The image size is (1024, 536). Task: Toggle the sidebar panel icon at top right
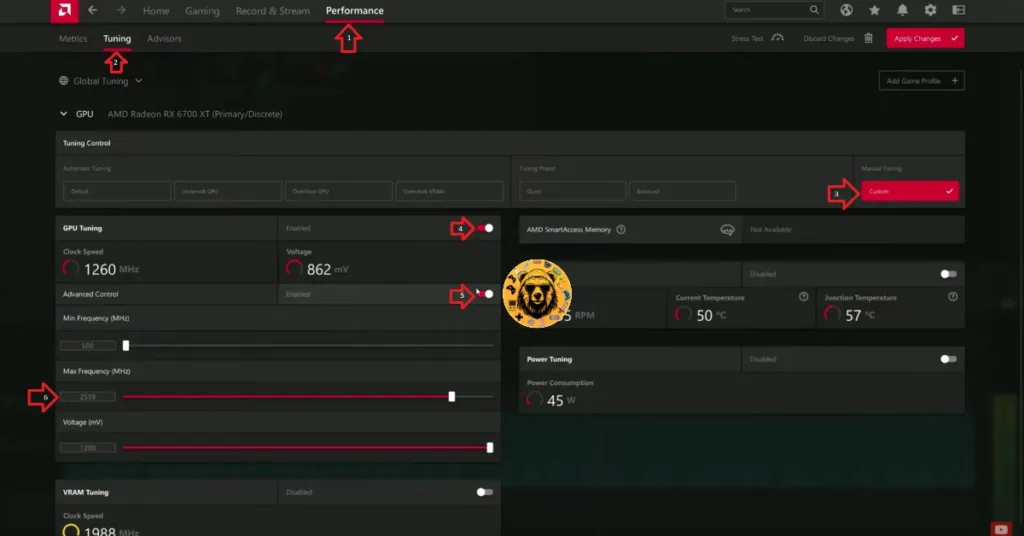coord(959,10)
